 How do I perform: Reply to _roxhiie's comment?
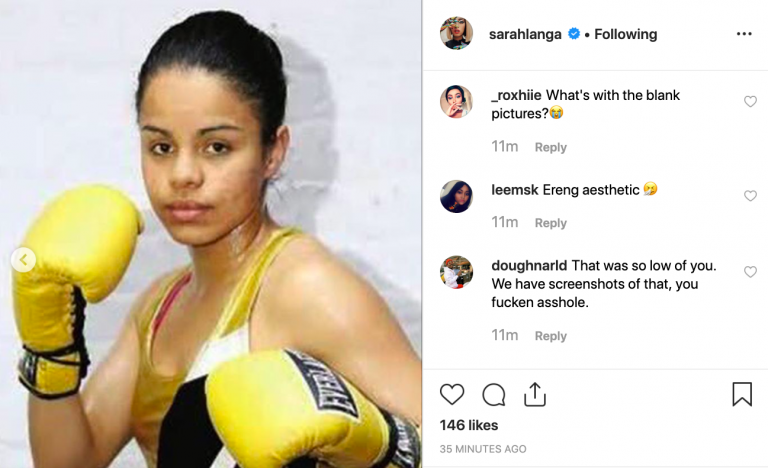pos(551,147)
